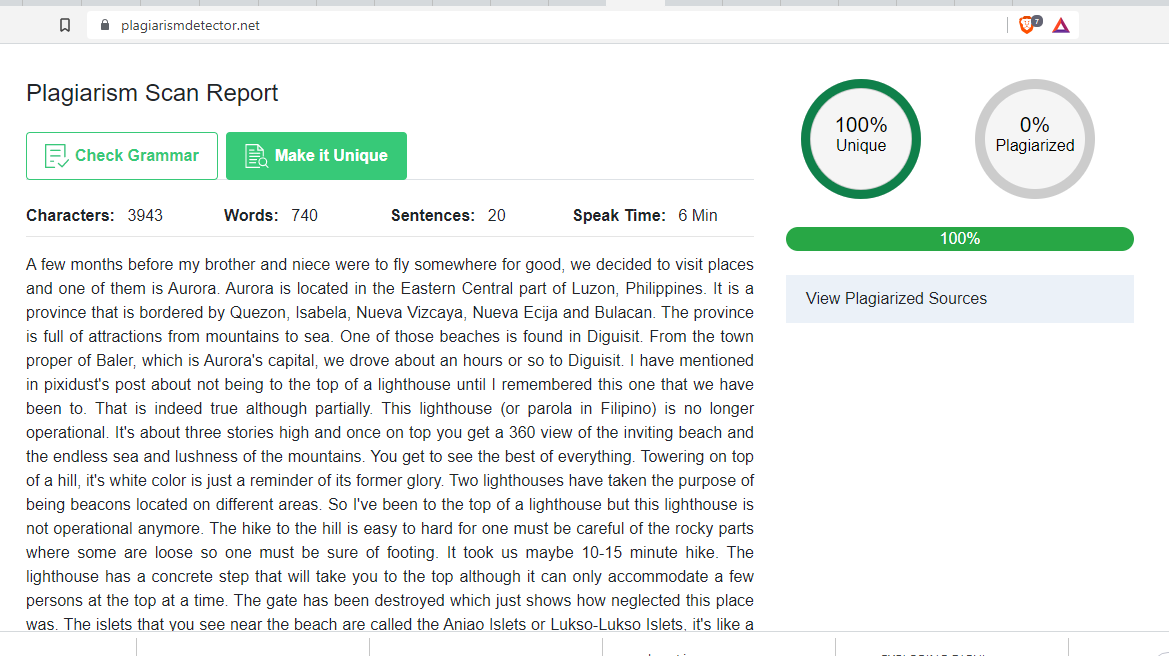This screenshot has height=656, width=1169.
Task: Open View Plagiarized Sources panel
Action: [x=960, y=299]
